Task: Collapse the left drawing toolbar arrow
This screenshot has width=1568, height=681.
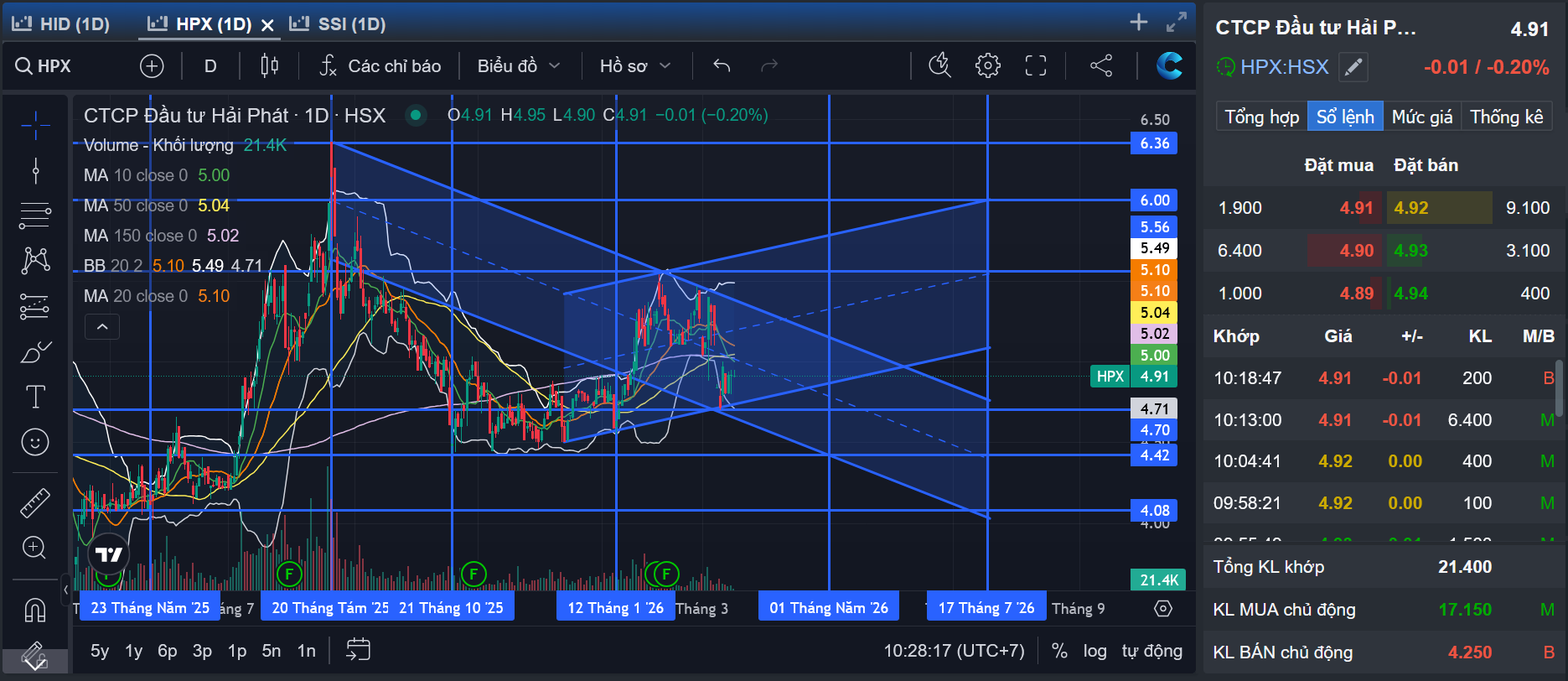Action: [66, 590]
